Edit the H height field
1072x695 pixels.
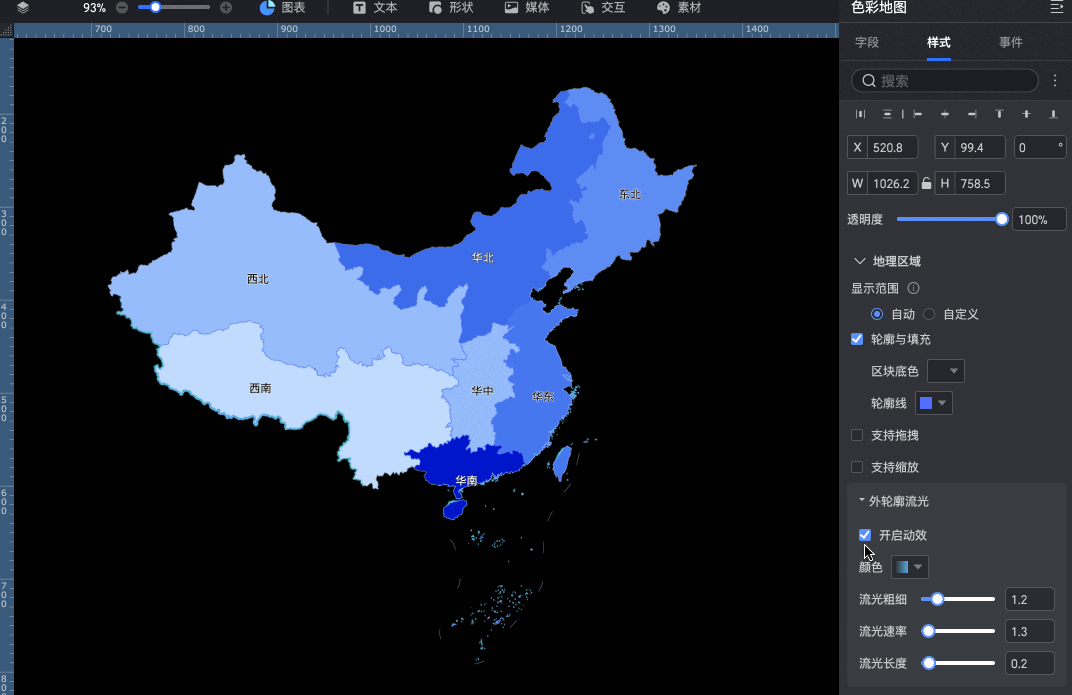tap(970, 183)
